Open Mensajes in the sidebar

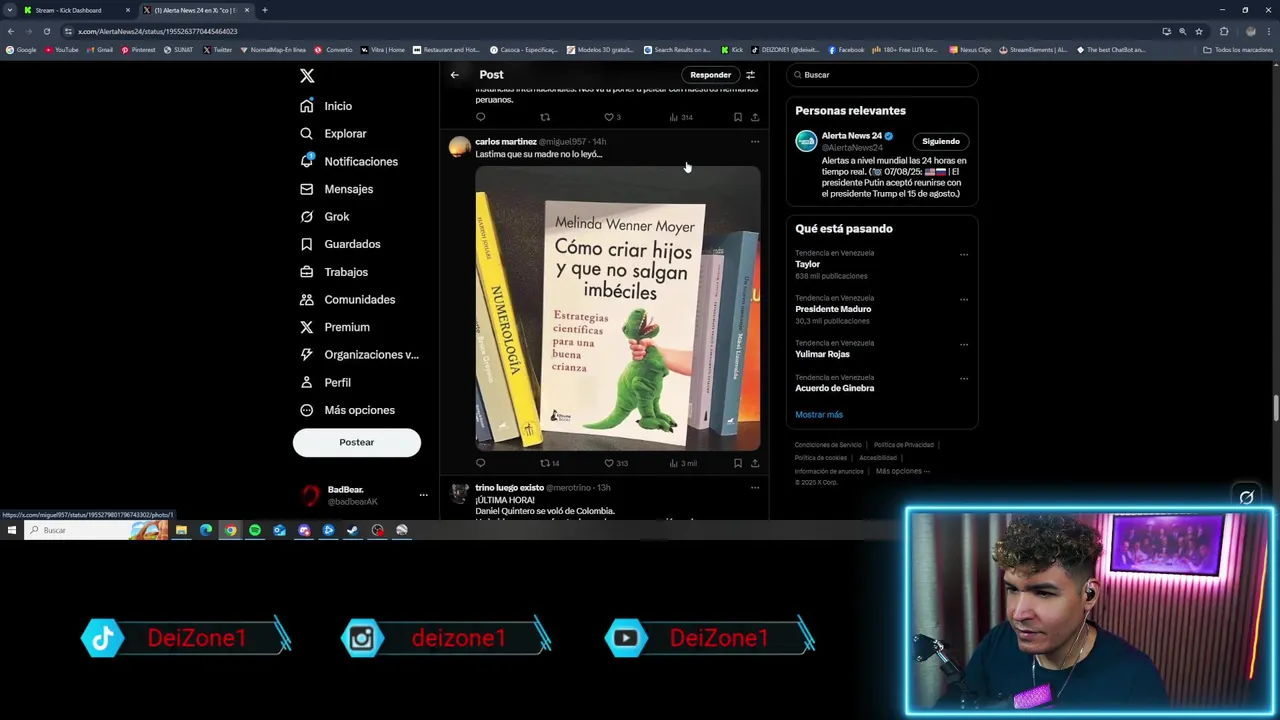(336, 189)
